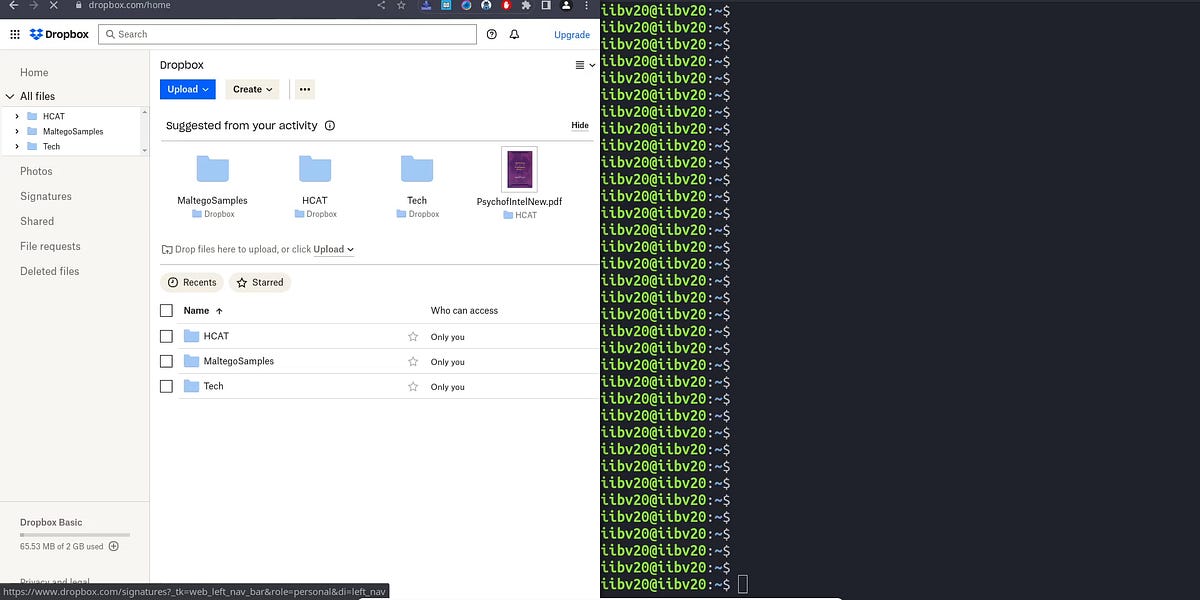Hide the Suggested from your activity section
The width and height of the screenshot is (1200, 600).
tap(580, 125)
